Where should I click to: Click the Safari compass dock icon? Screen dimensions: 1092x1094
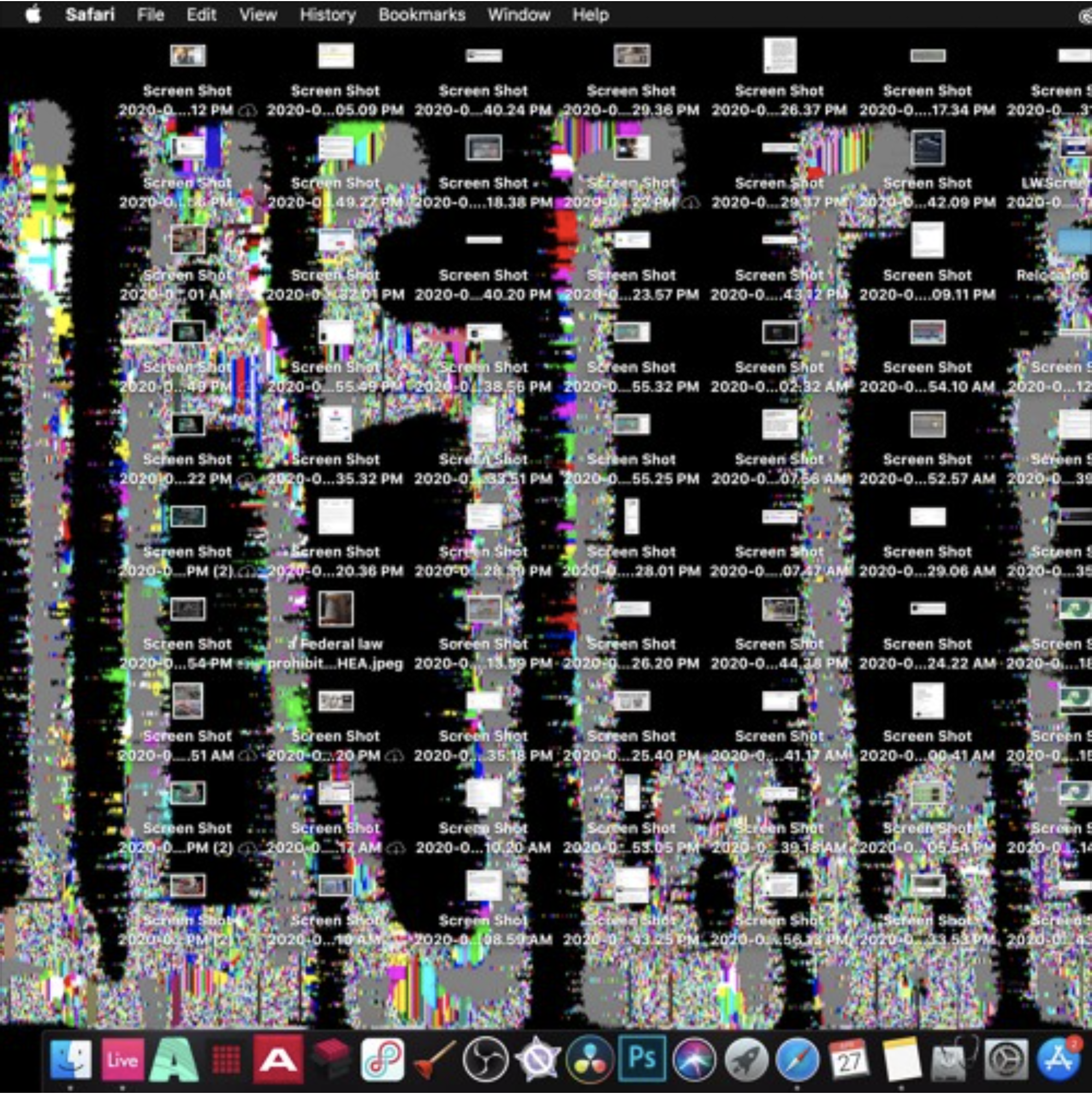click(798, 1059)
